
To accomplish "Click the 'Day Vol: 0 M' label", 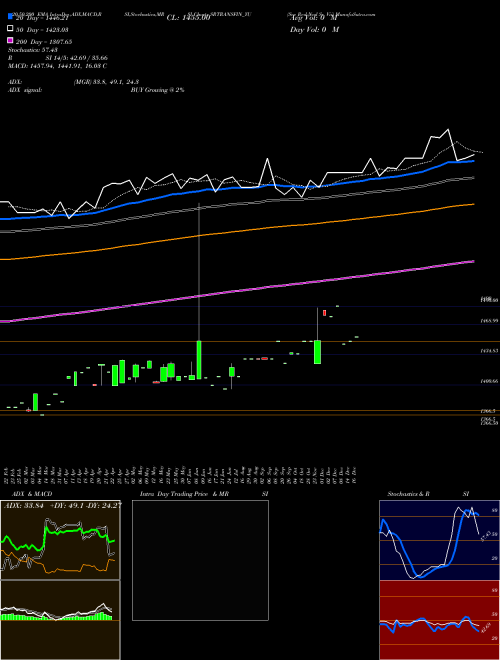I will [x=314, y=30].
